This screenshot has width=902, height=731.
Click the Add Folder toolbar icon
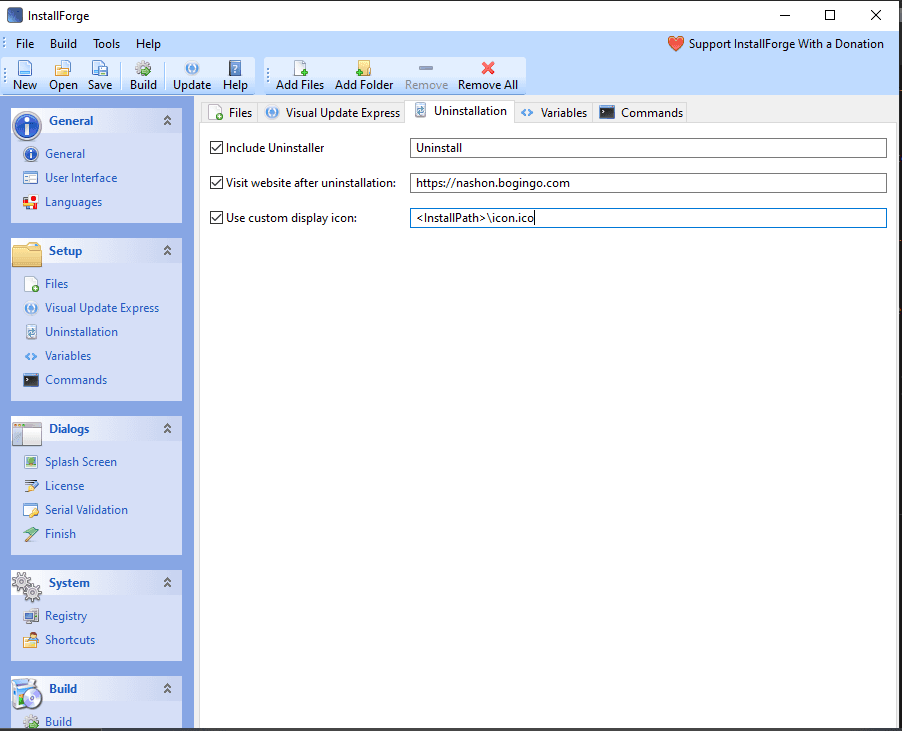pos(363,75)
